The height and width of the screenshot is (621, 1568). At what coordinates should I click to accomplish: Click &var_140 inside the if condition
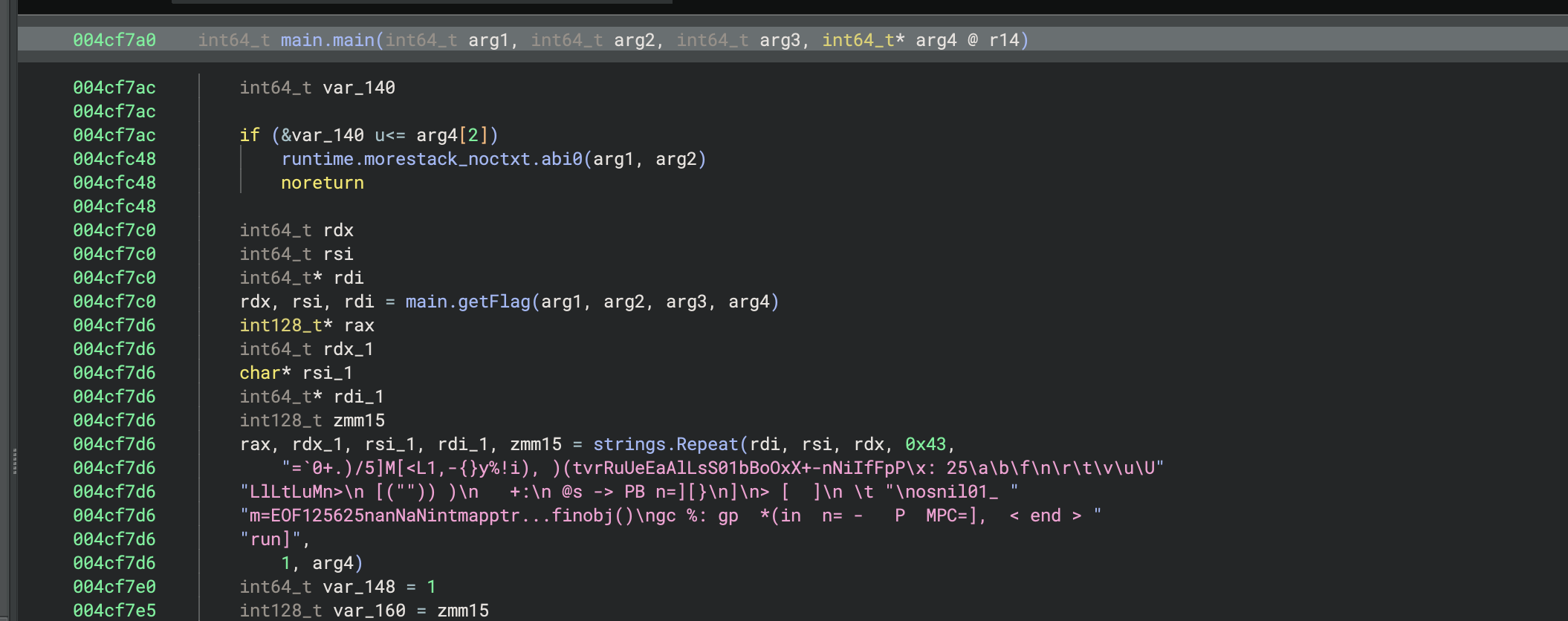click(x=323, y=135)
